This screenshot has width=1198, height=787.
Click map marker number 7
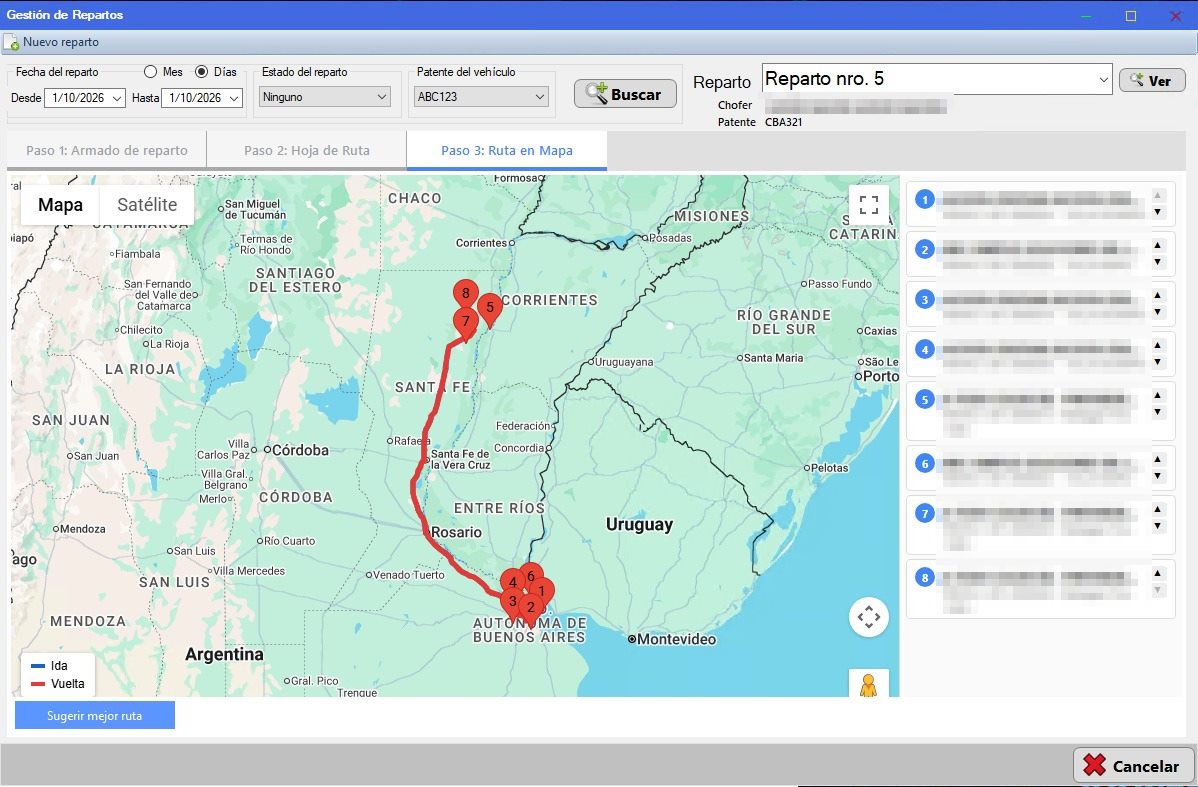click(465, 323)
